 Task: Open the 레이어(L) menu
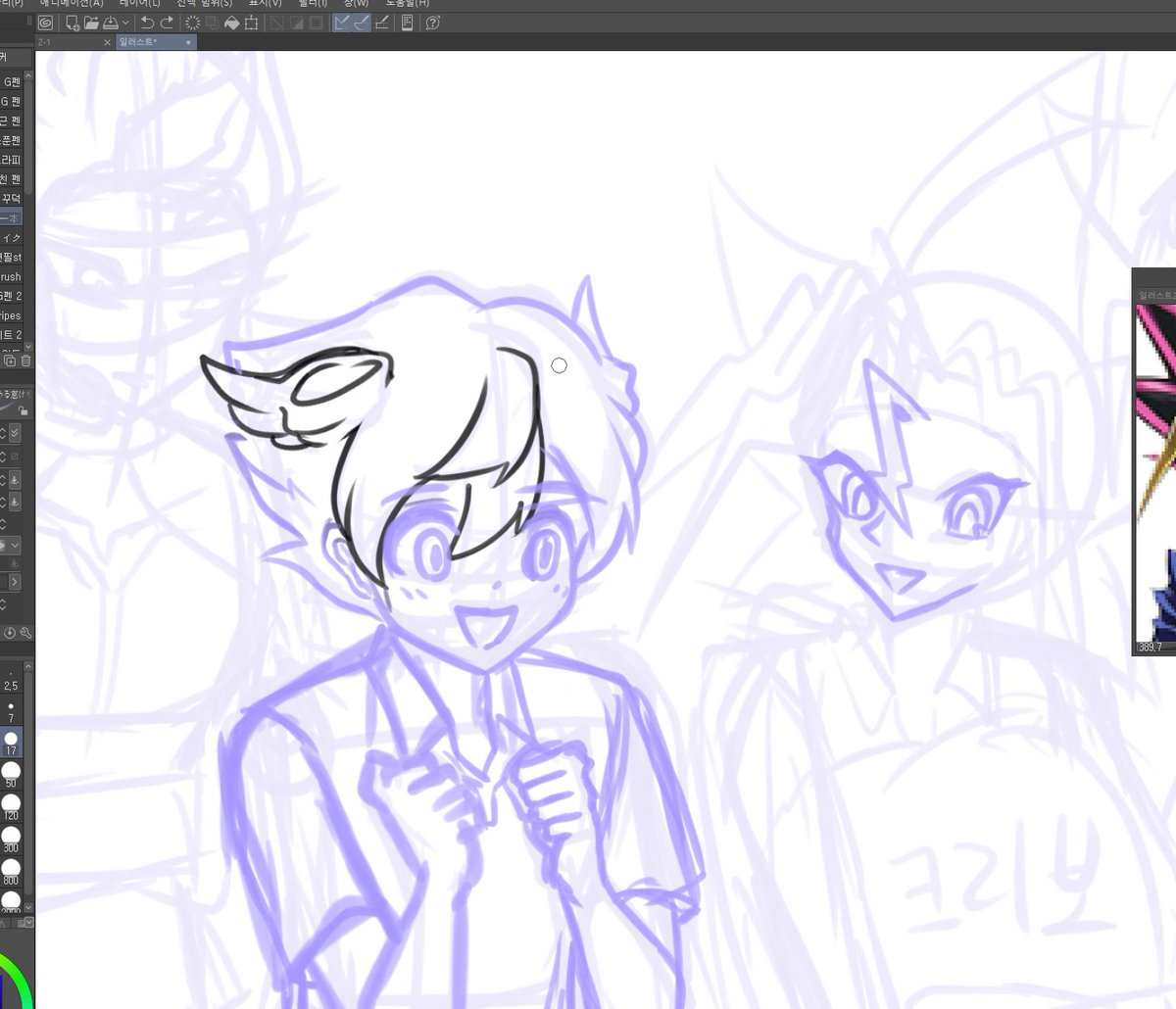coord(140,4)
